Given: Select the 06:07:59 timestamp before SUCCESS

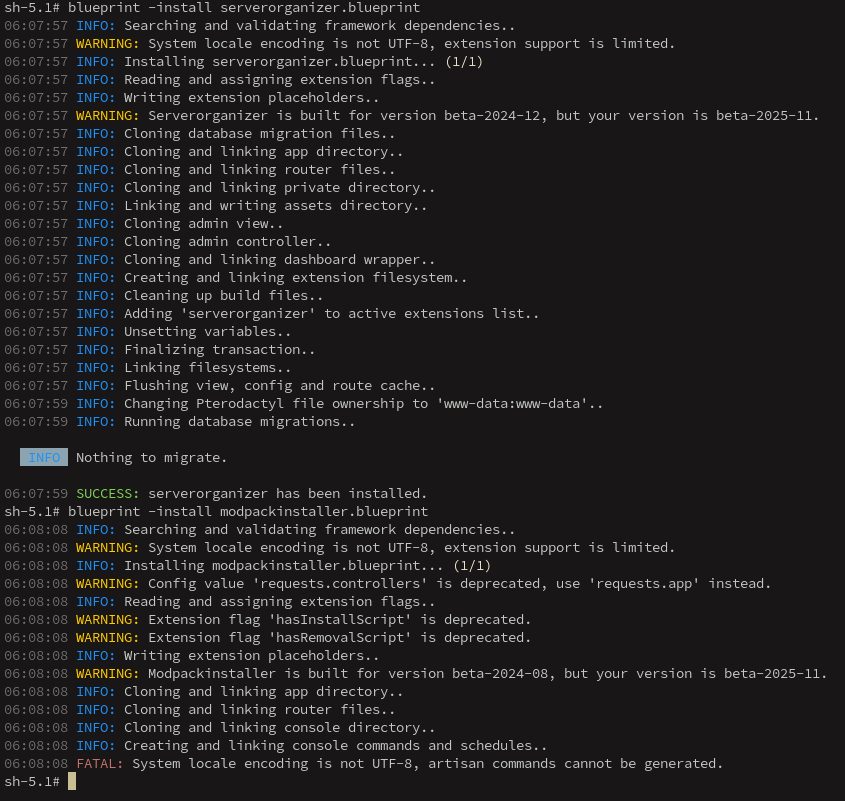Looking at the screenshot, I should click(x=37, y=493).
